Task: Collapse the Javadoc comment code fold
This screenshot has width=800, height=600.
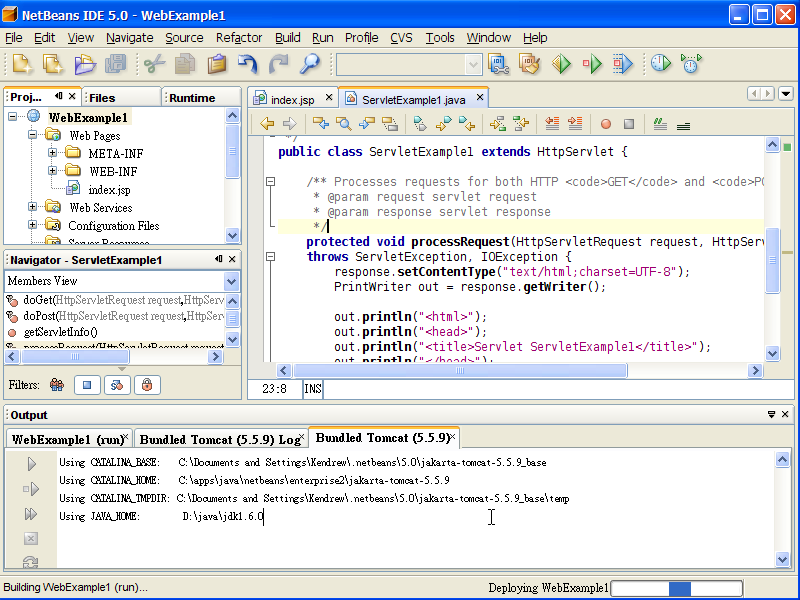Action: click(270, 181)
